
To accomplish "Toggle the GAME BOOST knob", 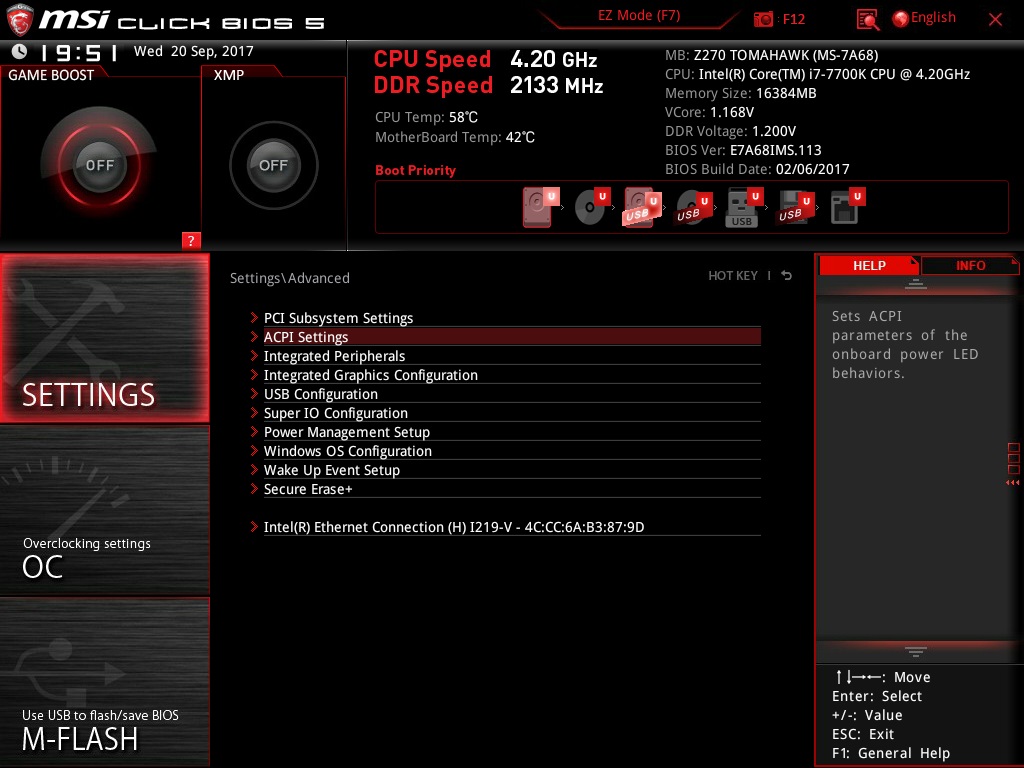I will coord(99,165).
